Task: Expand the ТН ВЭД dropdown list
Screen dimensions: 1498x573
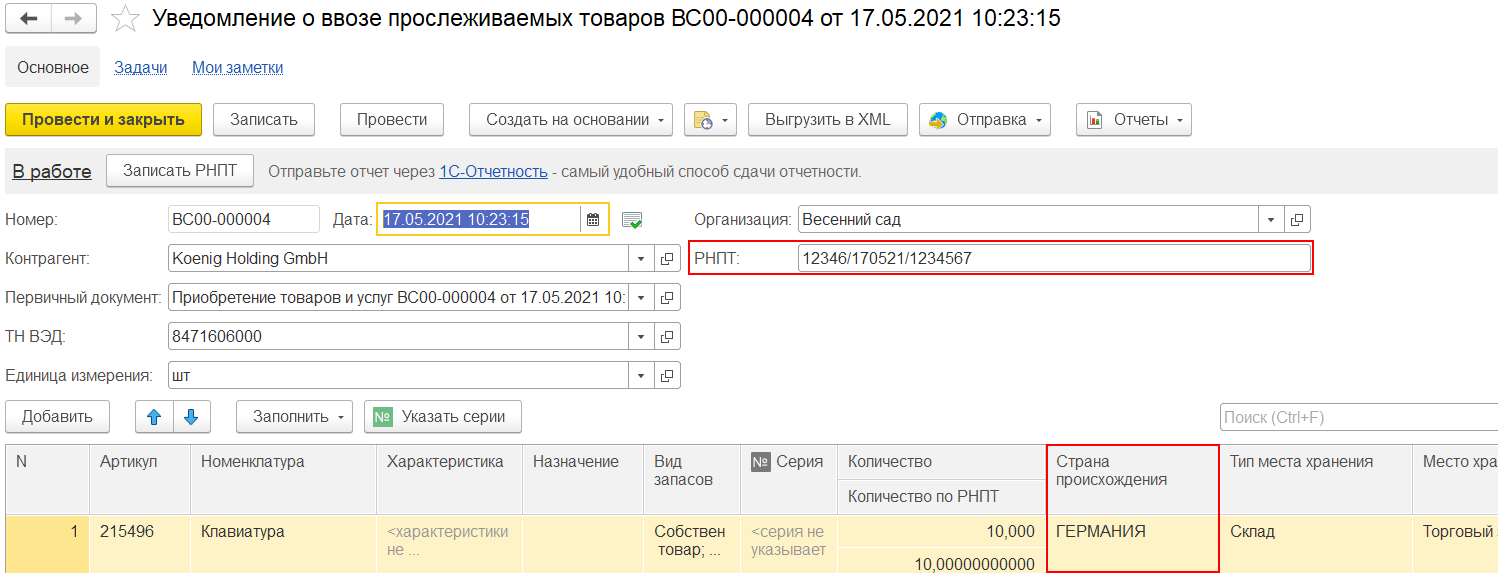Action: [641, 337]
